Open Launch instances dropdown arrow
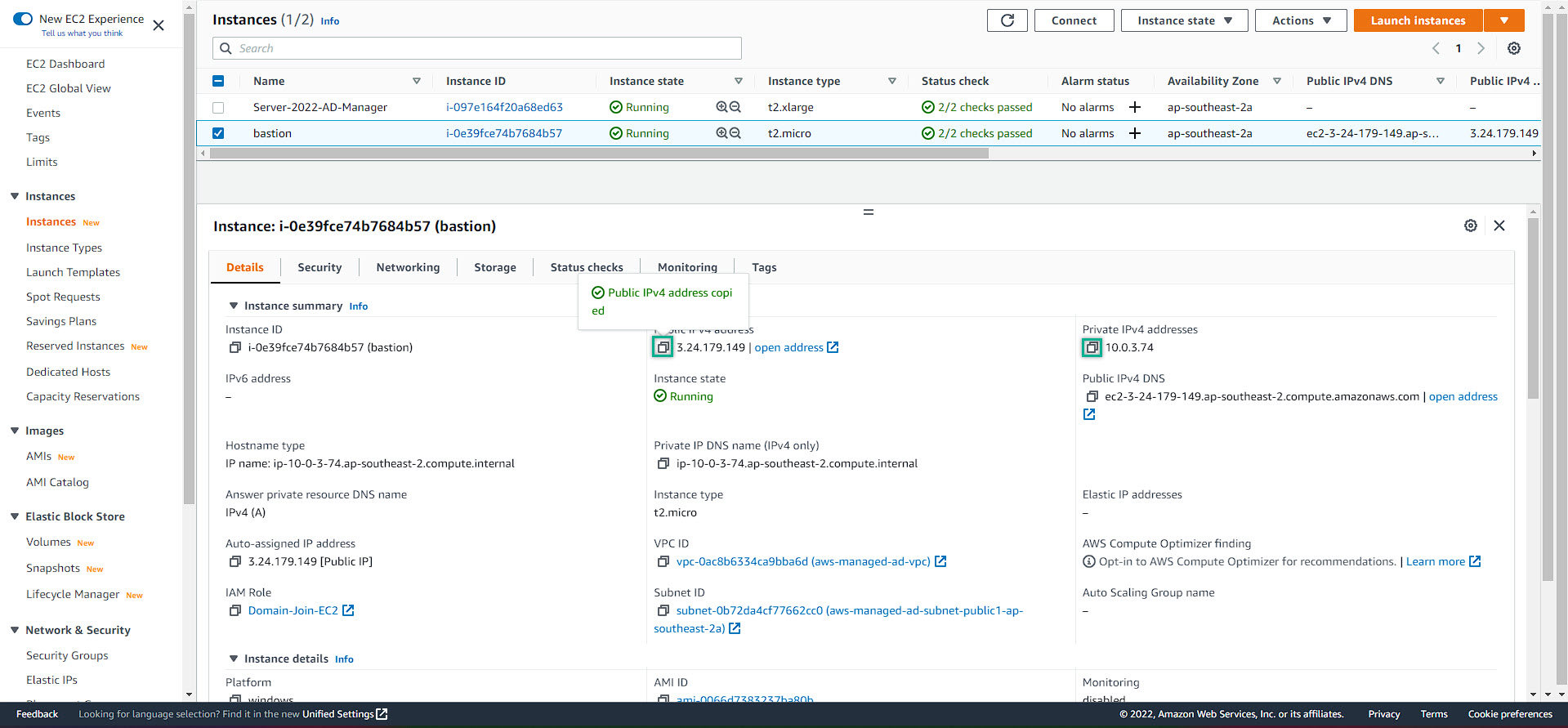This screenshot has height=728, width=1568. (x=1504, y=20)
